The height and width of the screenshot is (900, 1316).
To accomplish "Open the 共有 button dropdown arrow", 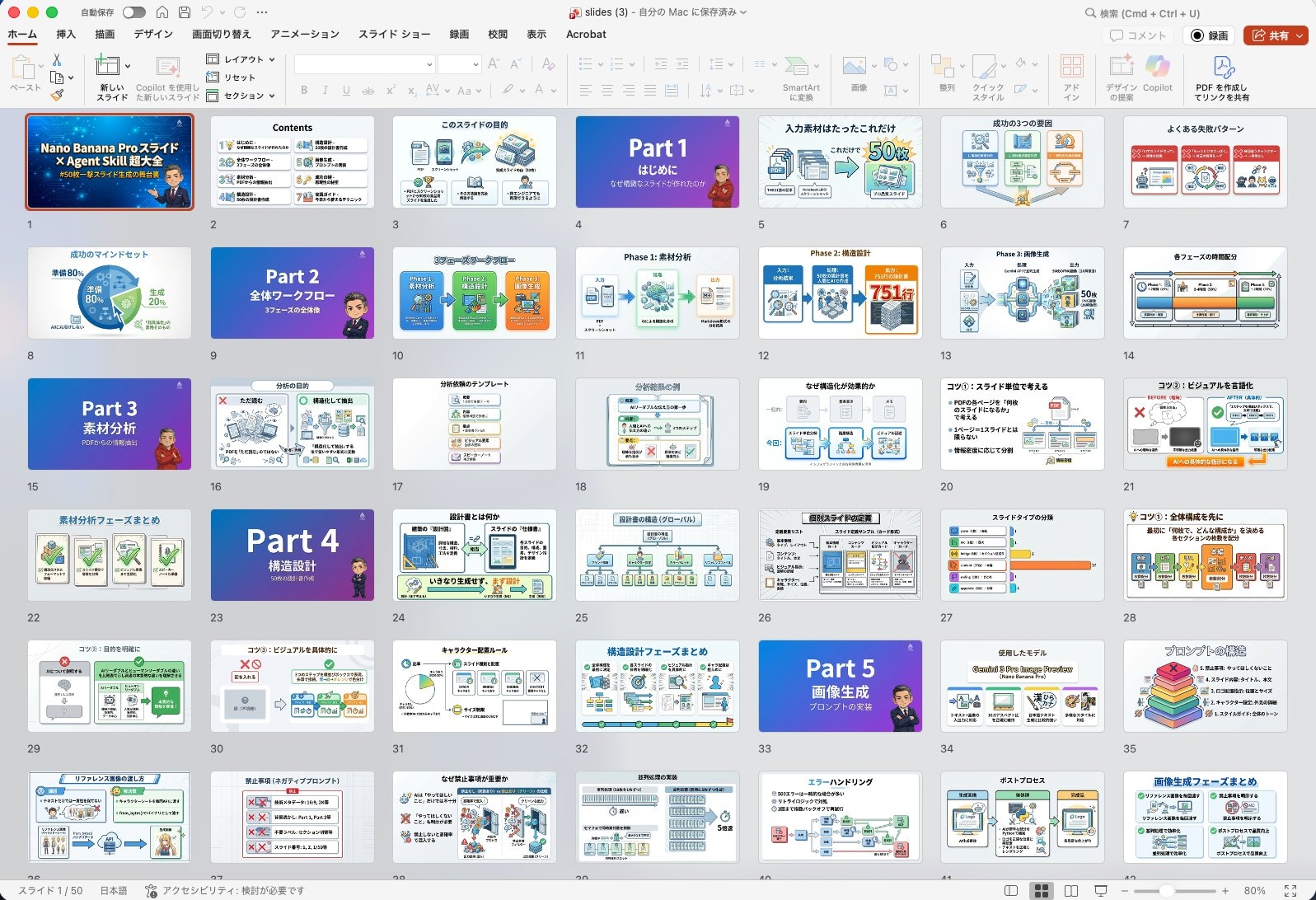I will pos(1300,35).
